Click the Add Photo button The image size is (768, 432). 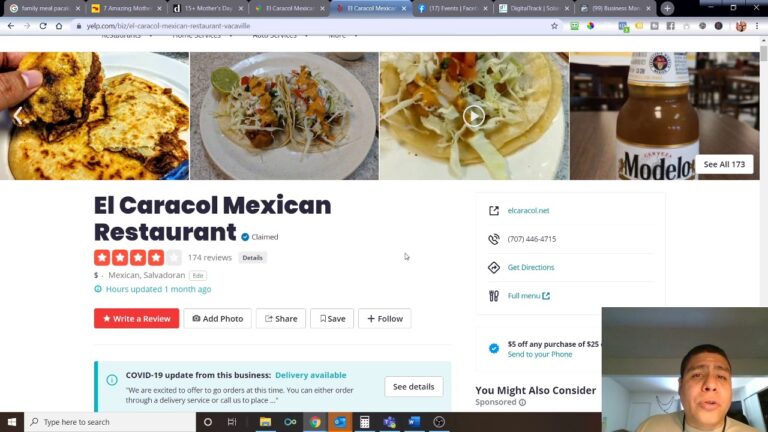(217, 318)
